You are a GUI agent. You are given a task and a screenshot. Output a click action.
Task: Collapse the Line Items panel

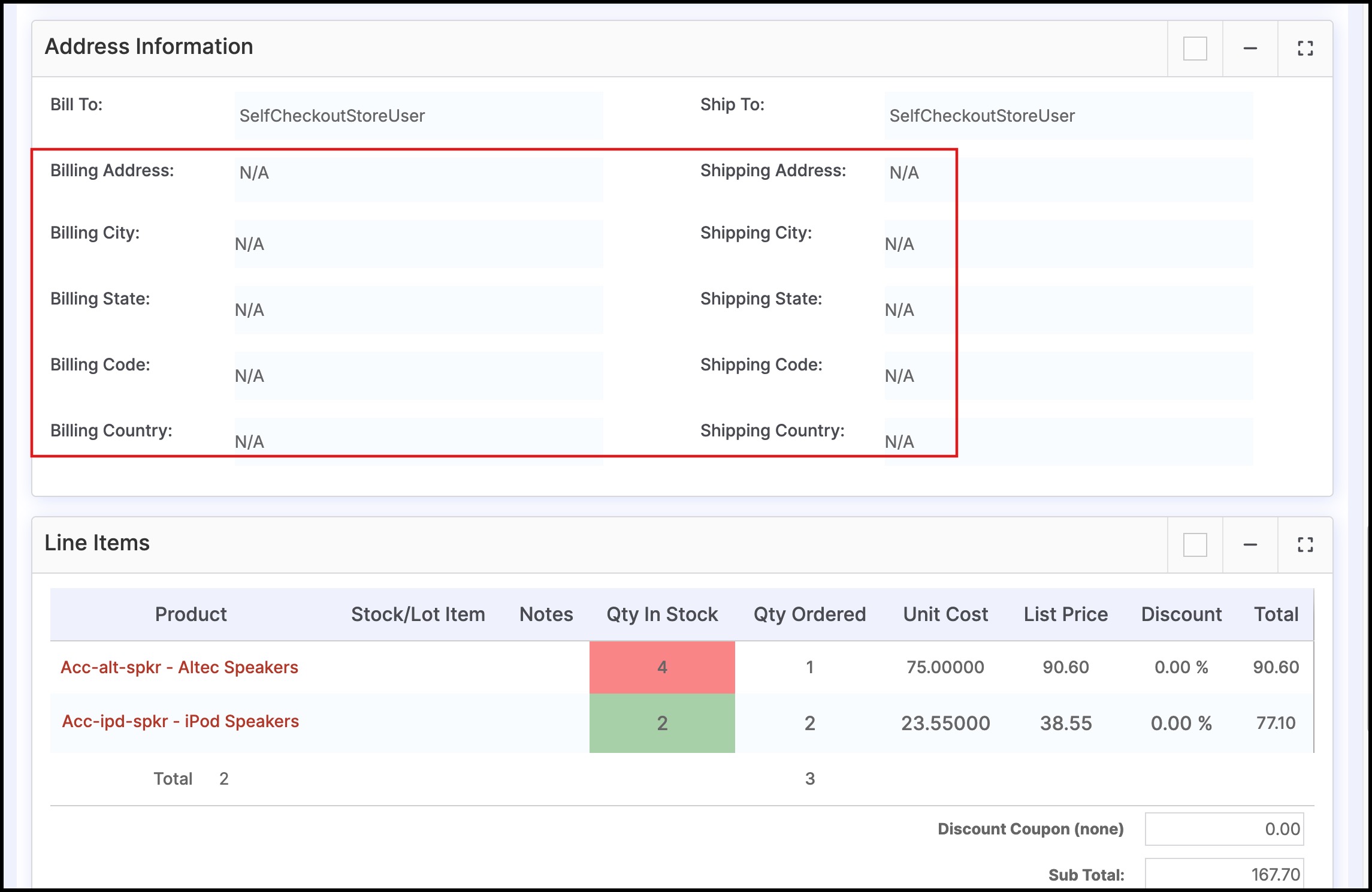tap(1250, 545)
